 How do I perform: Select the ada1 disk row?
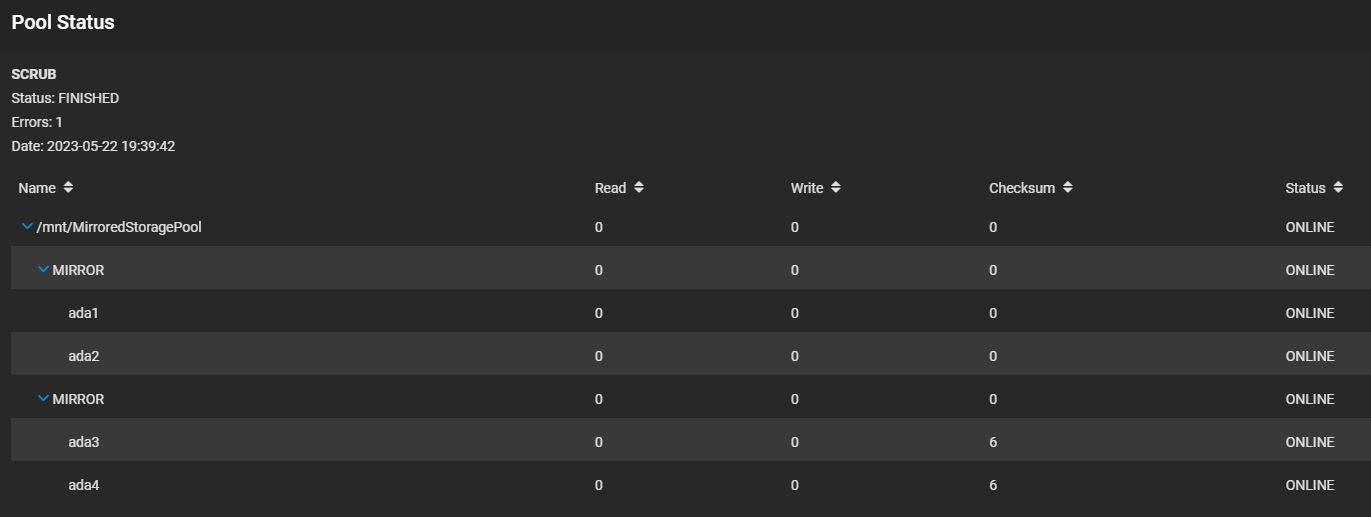(83, 313)
